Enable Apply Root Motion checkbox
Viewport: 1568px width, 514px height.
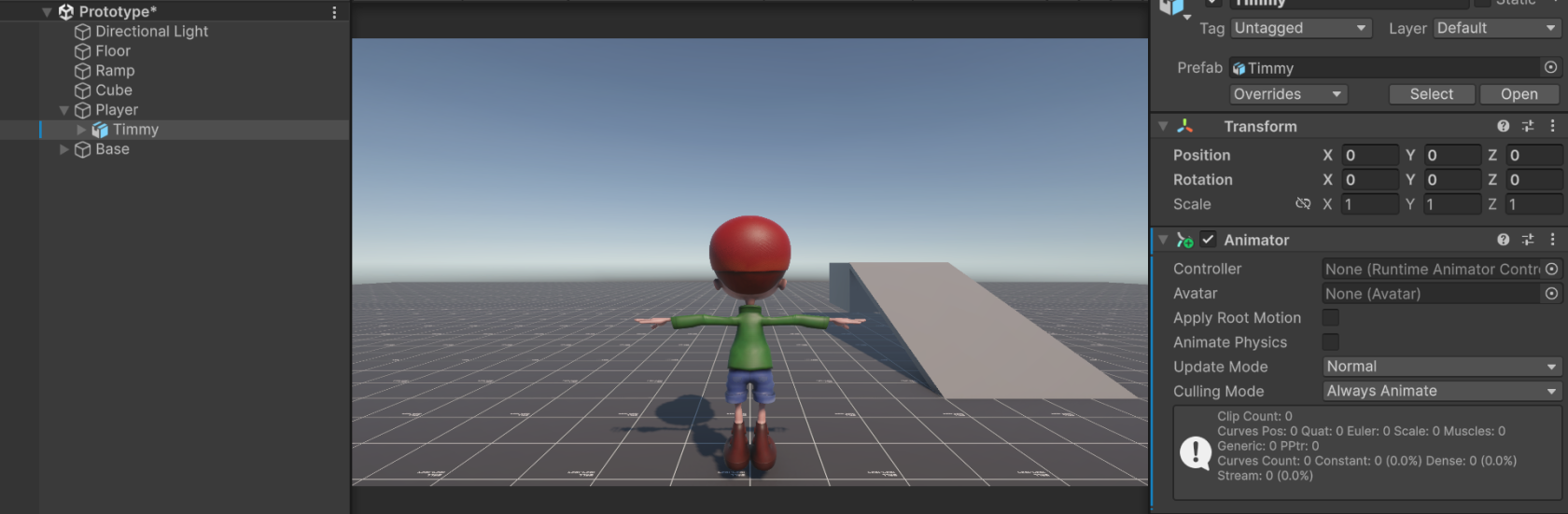[x=1331, y=318]
